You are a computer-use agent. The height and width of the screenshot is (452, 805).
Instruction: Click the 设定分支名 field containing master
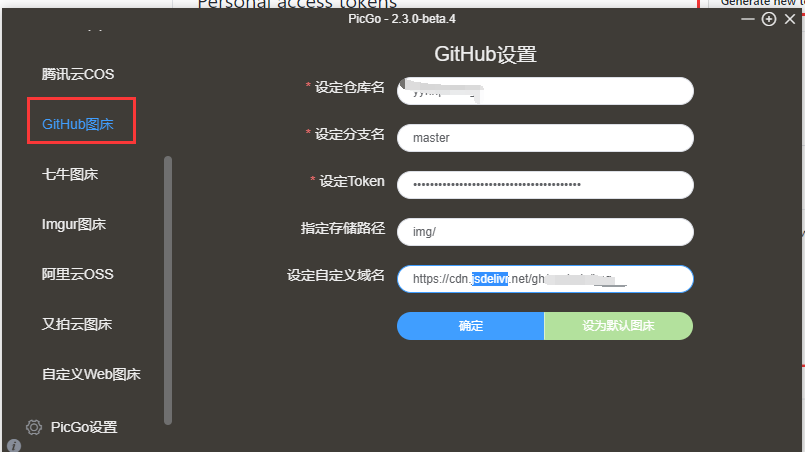click(545, 138)
